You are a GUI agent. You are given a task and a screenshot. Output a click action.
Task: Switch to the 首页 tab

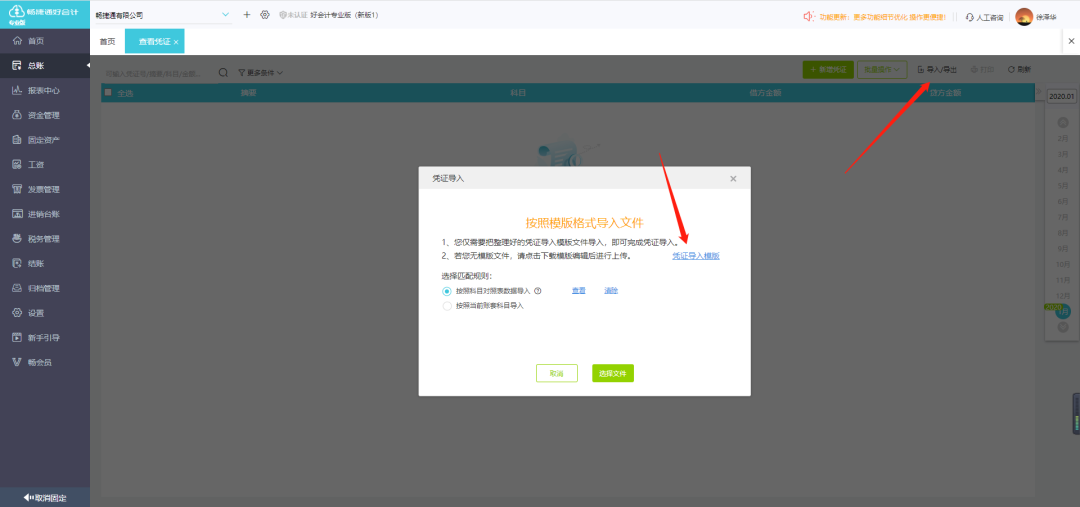(107, 42)
